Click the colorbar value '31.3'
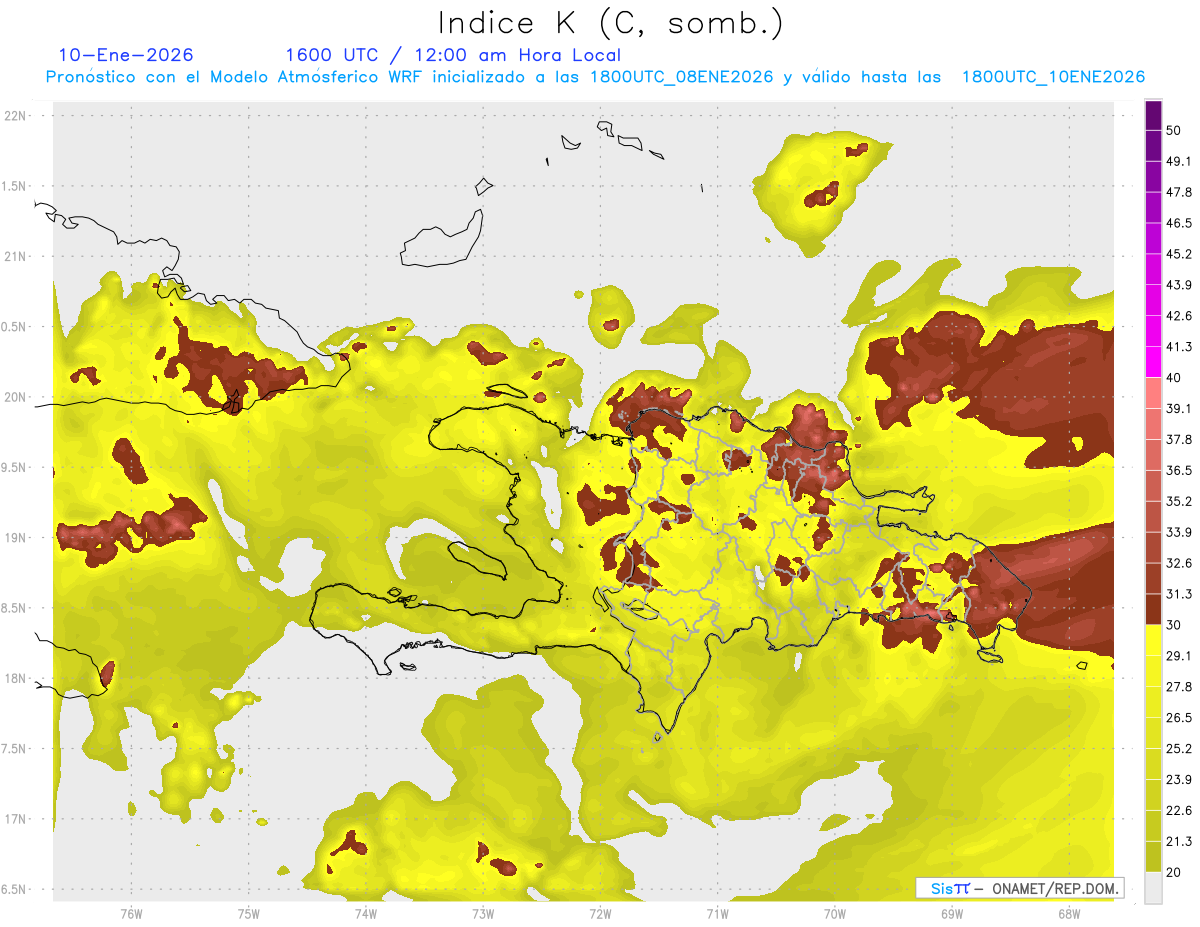1200x927 pixels. [1178, 594]
